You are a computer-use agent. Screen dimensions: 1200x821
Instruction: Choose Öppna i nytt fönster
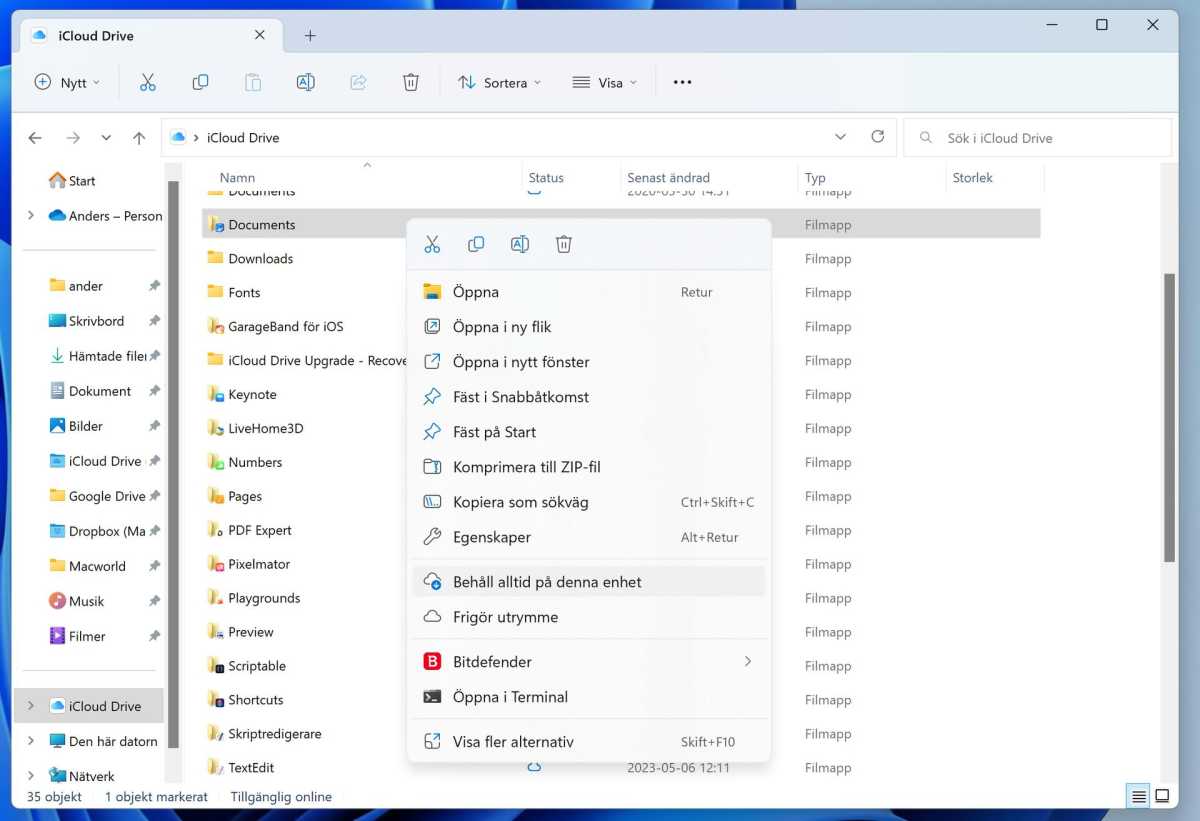[x=588, y=362]
